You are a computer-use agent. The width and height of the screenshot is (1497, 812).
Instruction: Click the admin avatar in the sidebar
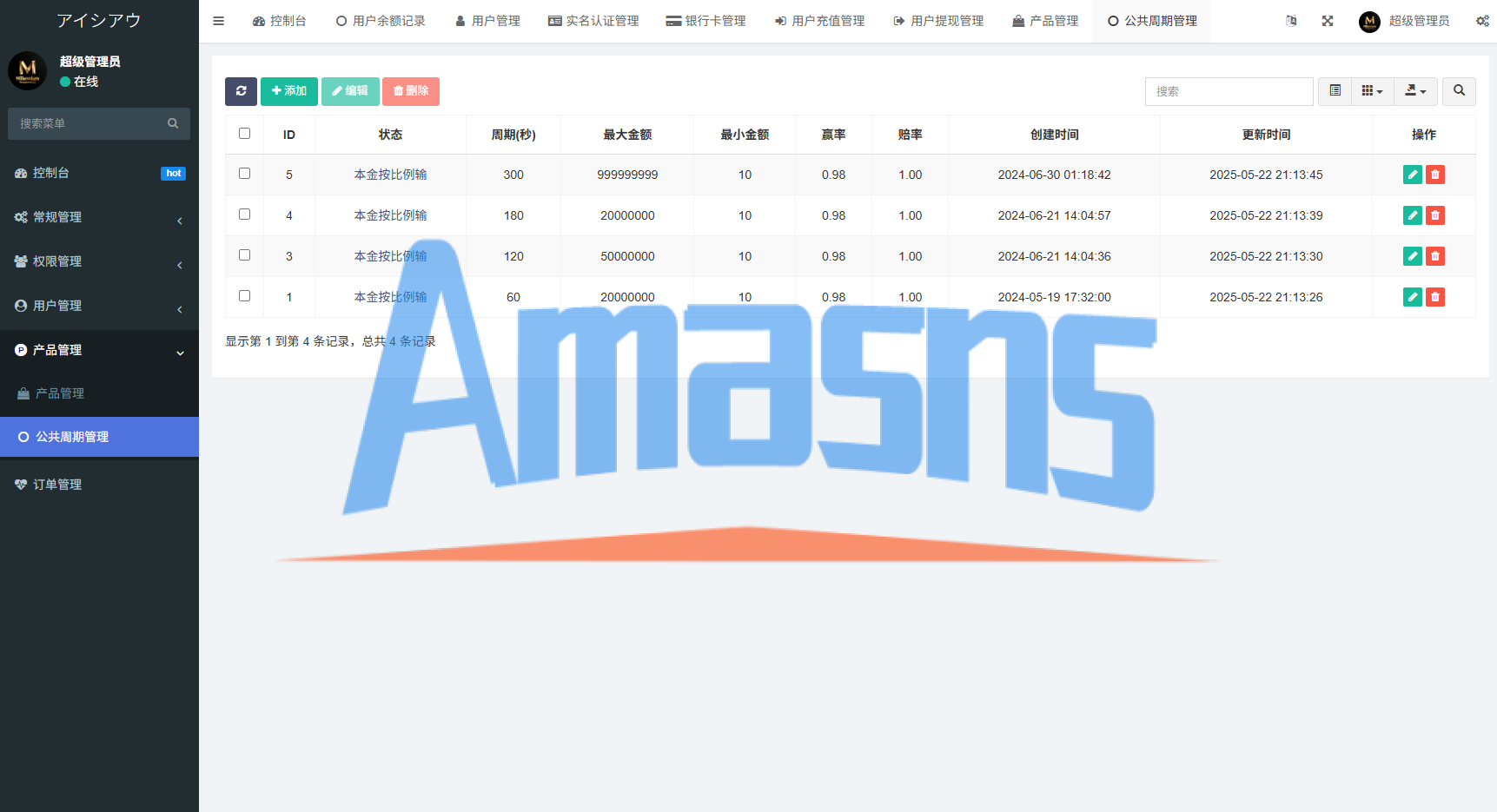point(28,70)
